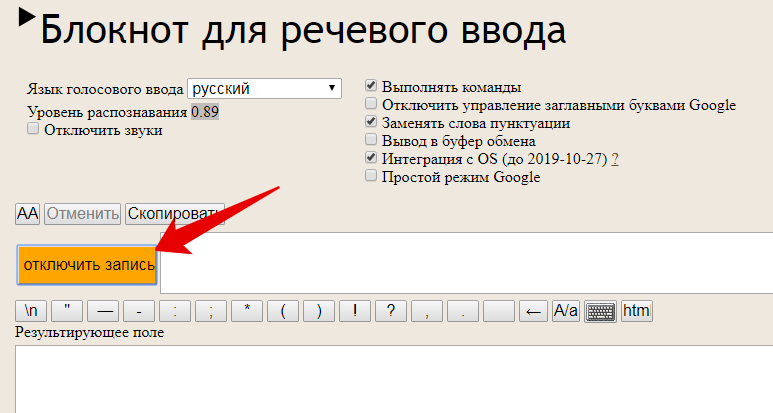
Task: Uncheck Выполнять команды checkbox
Action: pyautogui.click(x=371, y=86)
